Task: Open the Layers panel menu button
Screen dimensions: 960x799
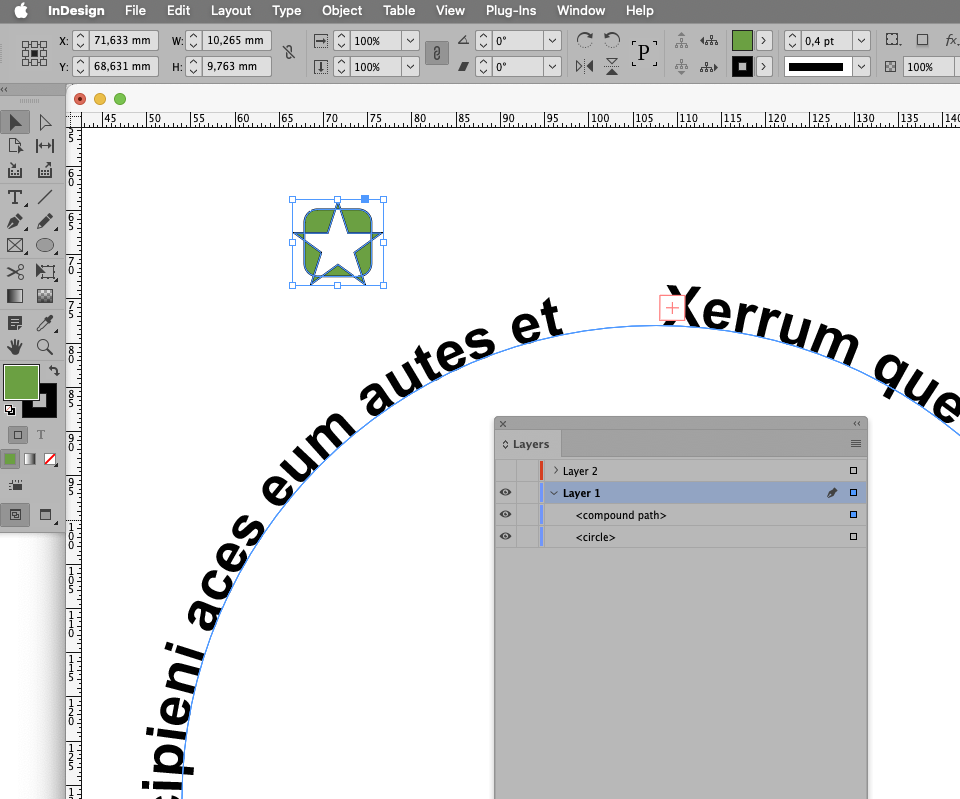Action: [x=856, y=444]
